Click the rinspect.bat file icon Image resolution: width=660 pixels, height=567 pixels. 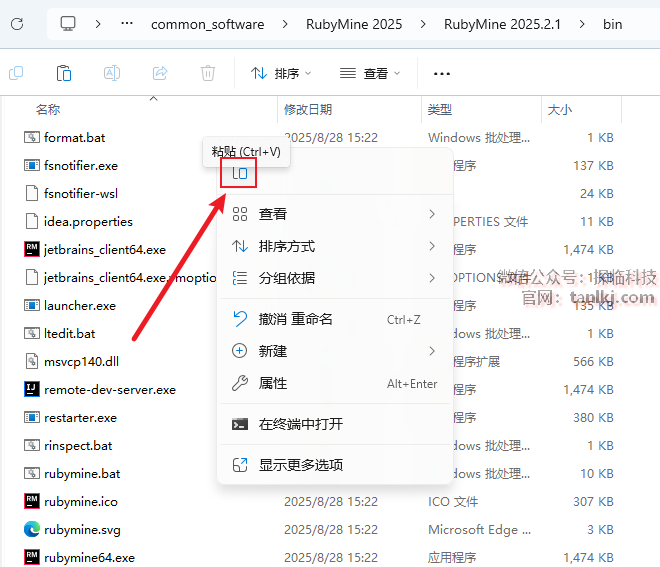click(32, 445)
